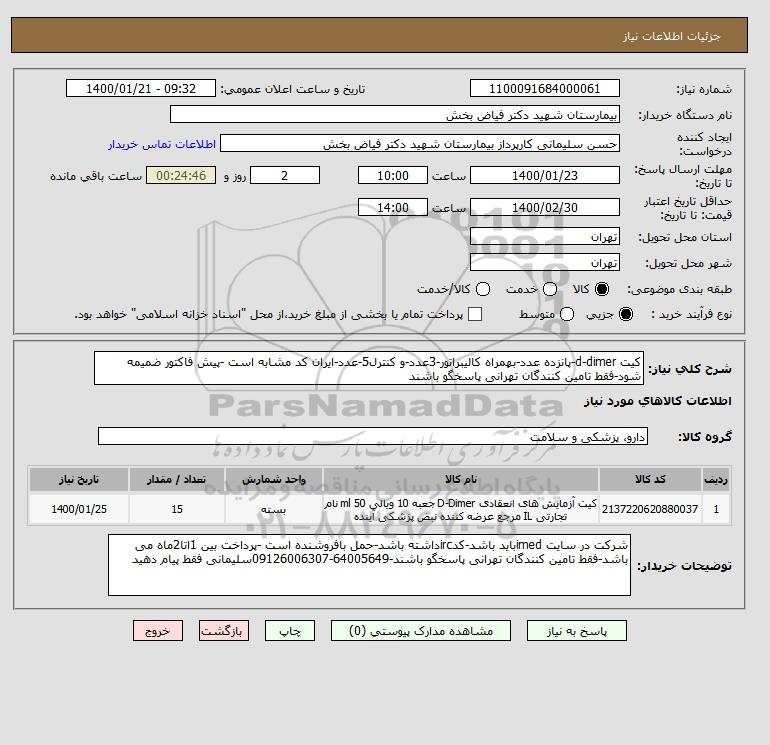Click the deadline time 10:00 field
The height and width of the screenshot is (745, 770).
393,175
